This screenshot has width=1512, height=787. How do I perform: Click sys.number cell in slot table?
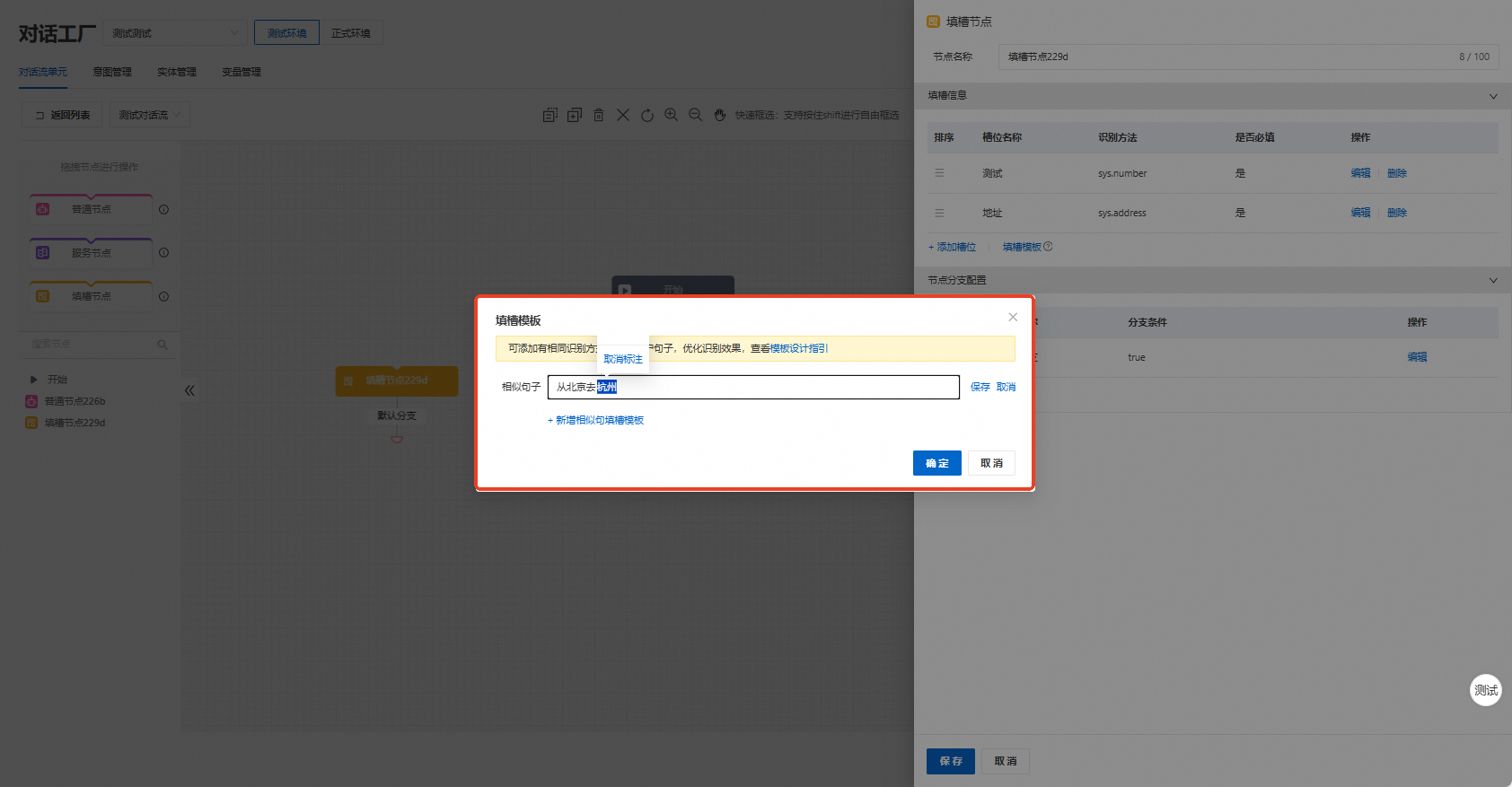coord(1122,173)
